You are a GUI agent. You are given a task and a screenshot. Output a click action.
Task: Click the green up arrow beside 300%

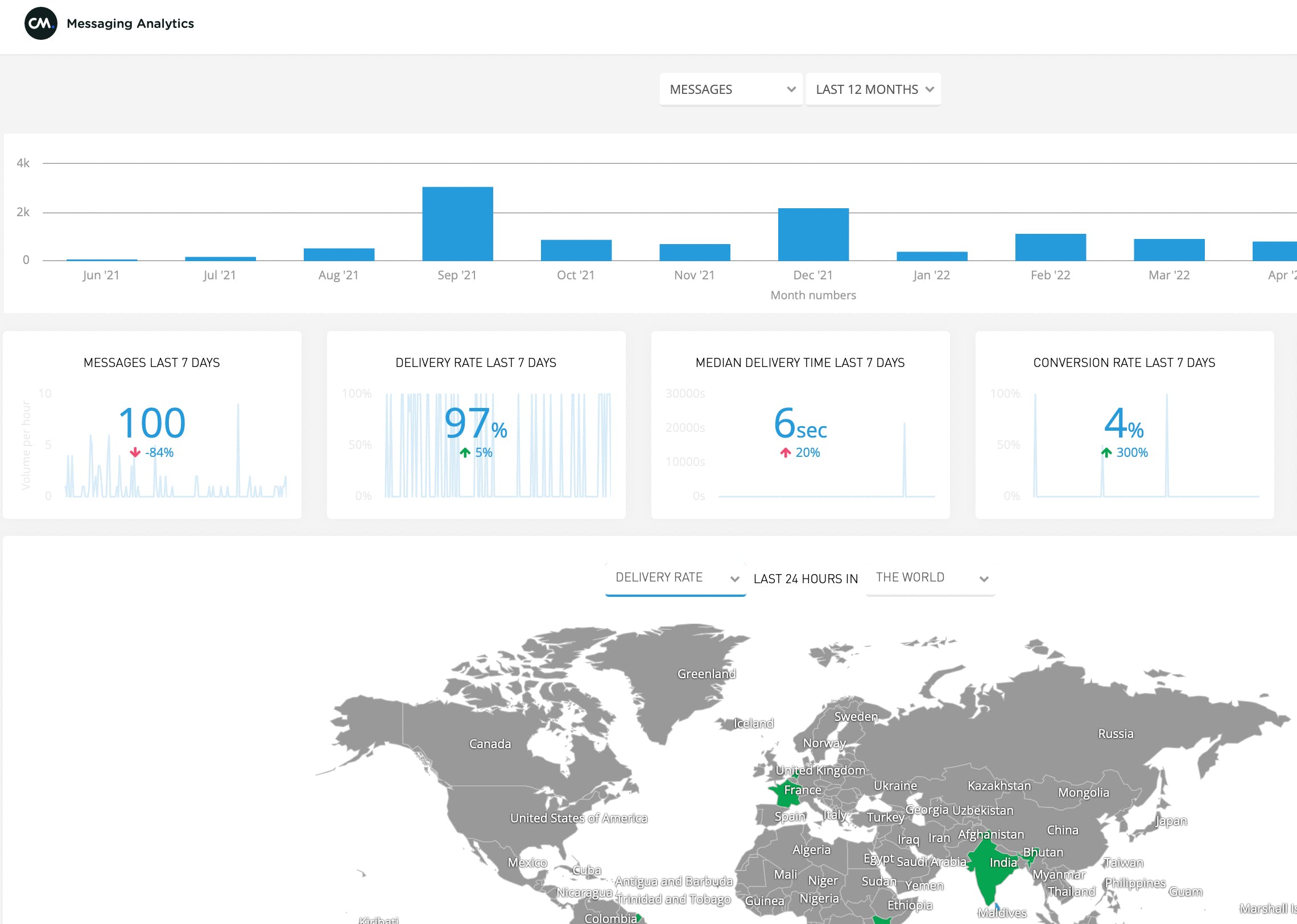[1106, 453]
